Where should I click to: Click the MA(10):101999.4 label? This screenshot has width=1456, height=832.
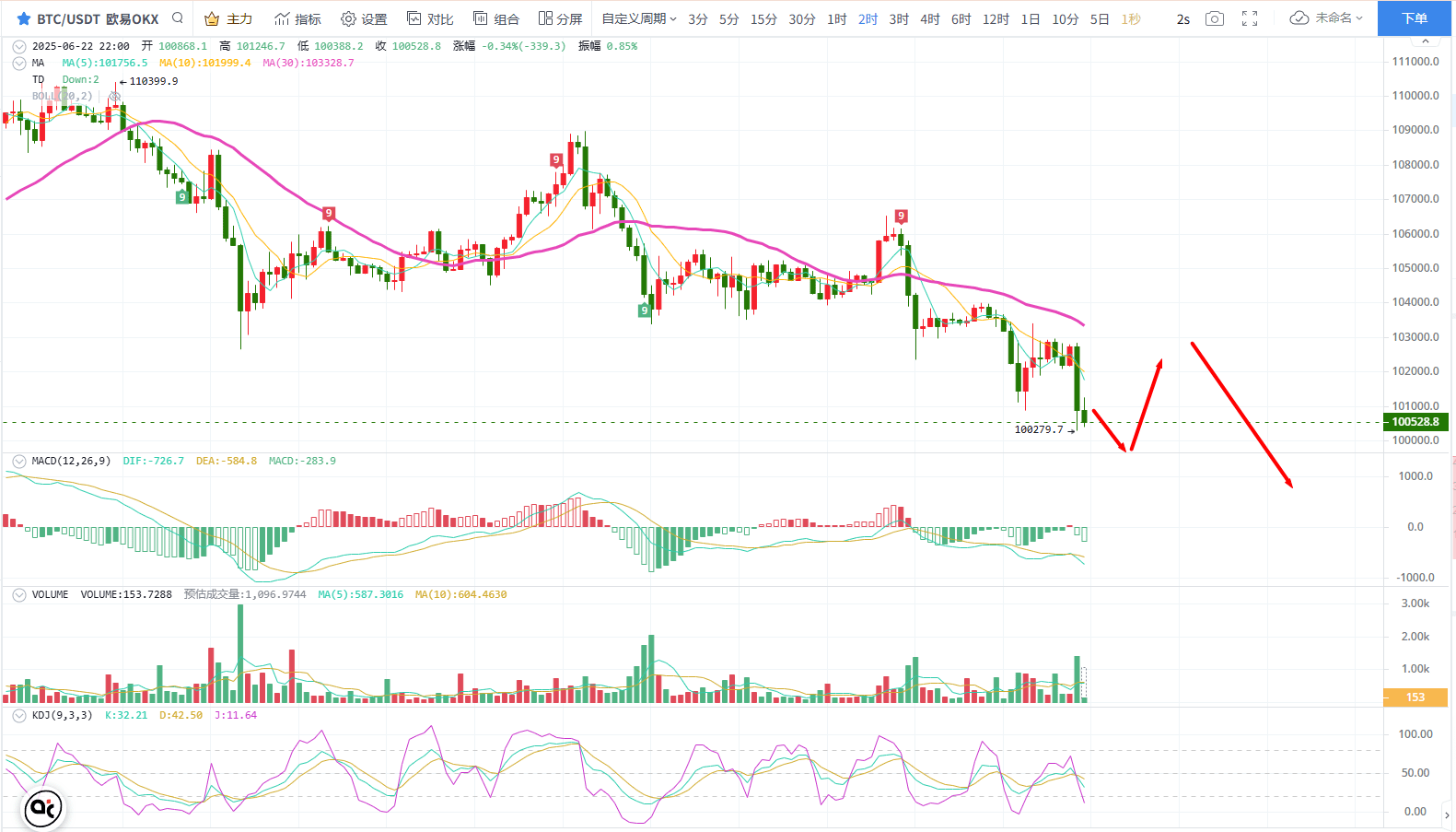click(x=204, y=63)
